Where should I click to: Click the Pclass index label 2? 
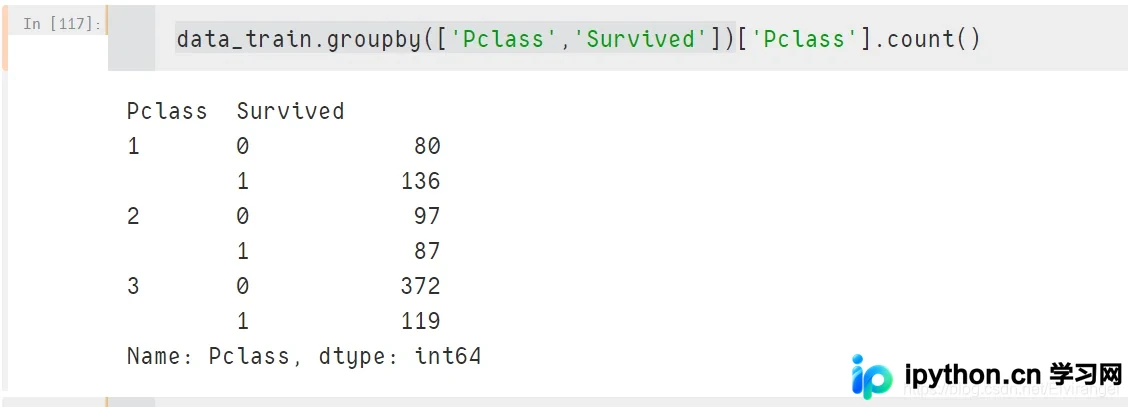[x=133, y=216]
